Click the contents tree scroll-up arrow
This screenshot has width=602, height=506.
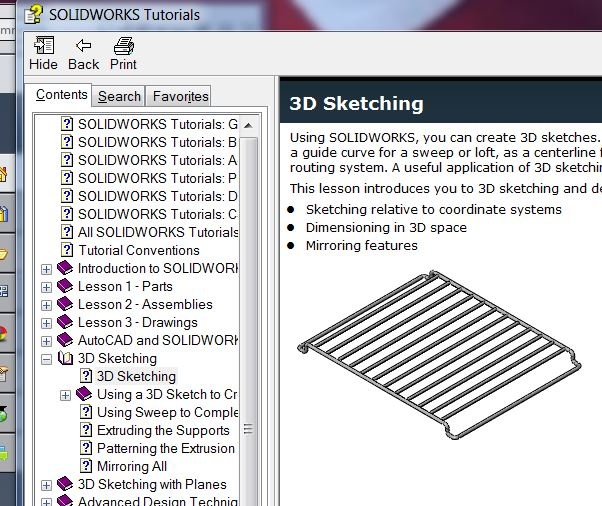[x=248, y=126]
